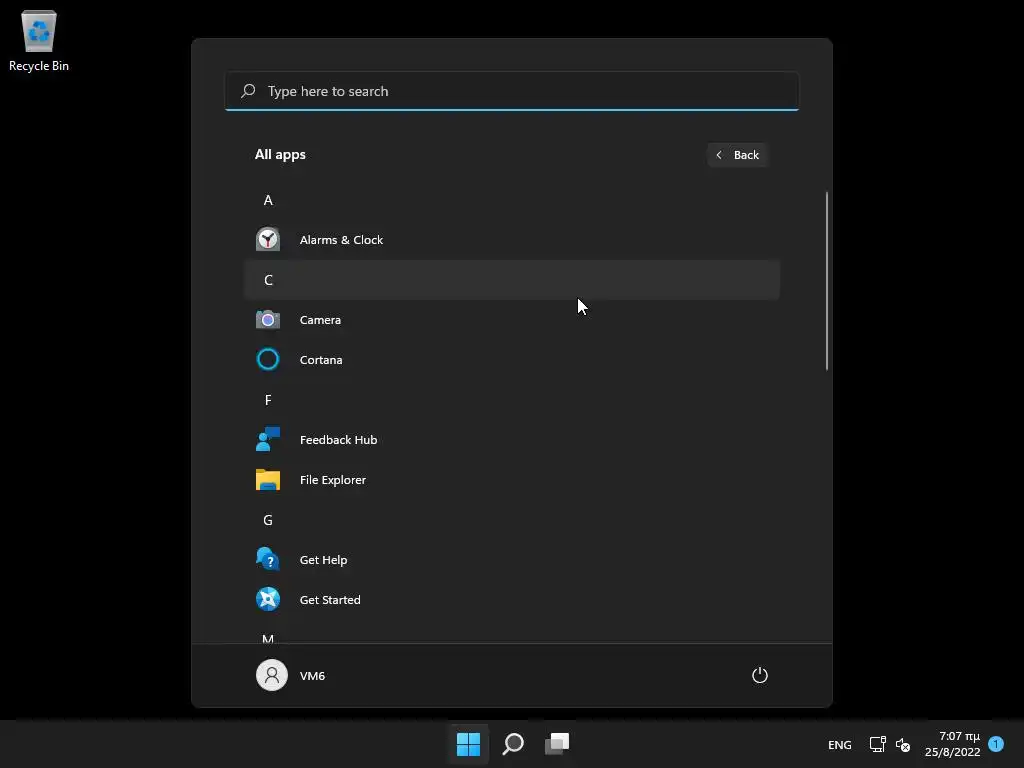Launch the Camera app icon
This screenshot has width=1024, height=768.
[268, 320]
